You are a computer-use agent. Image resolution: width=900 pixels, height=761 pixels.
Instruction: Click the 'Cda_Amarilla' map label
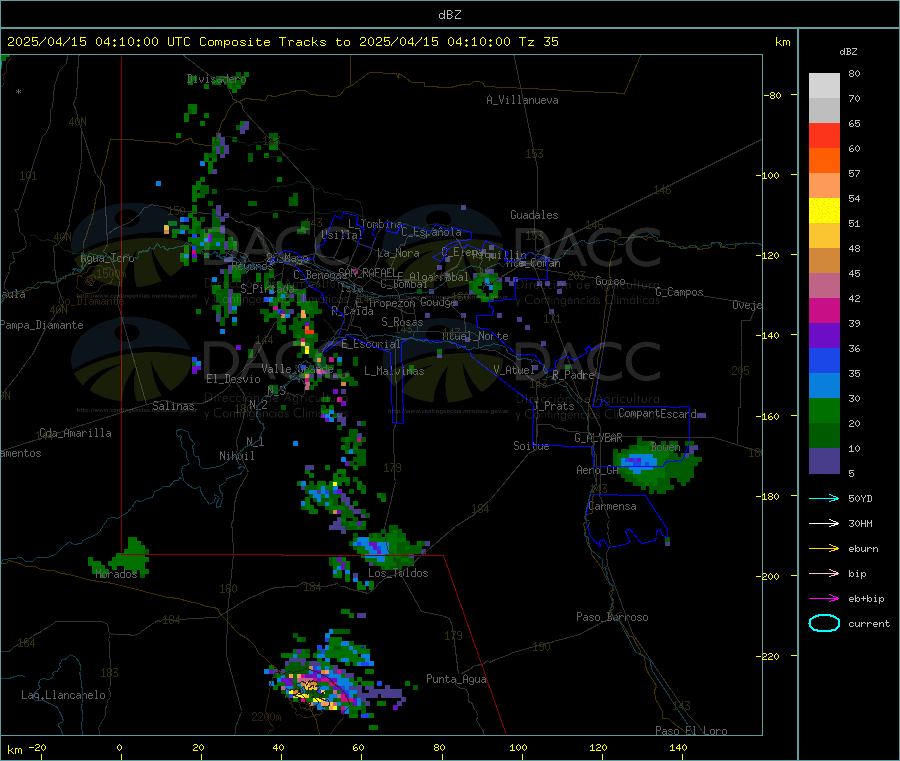tap(75, 433)
